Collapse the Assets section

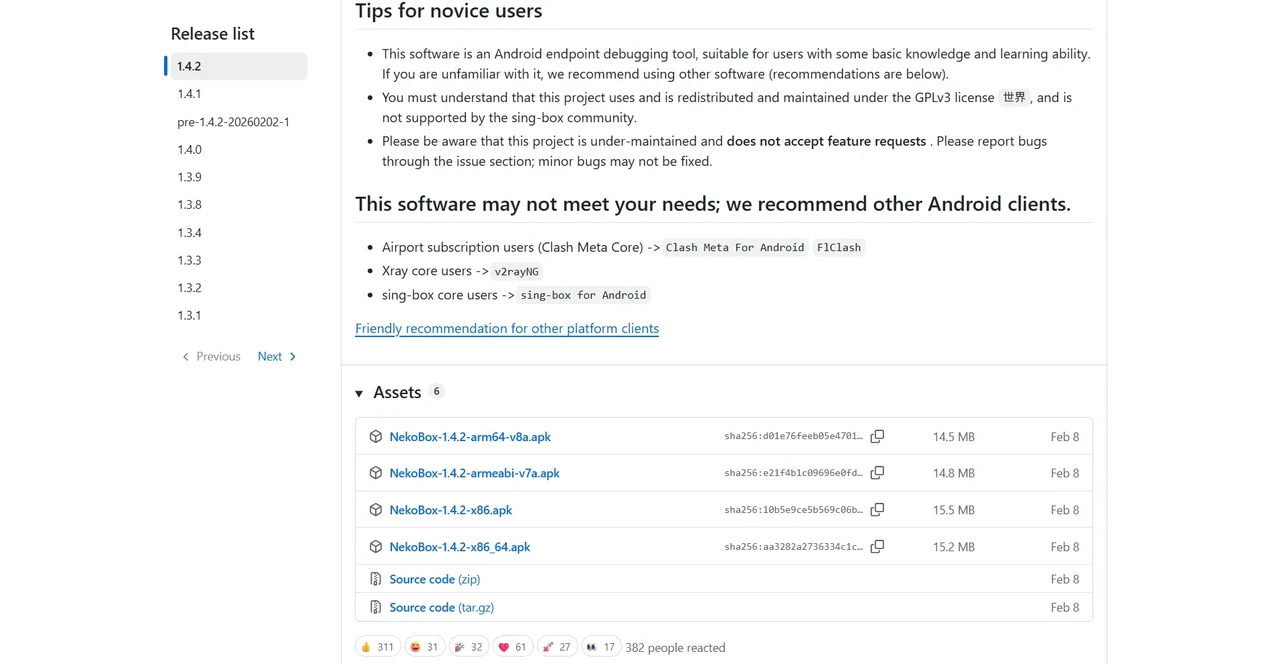pyautogui.click(x=359, y=393)
